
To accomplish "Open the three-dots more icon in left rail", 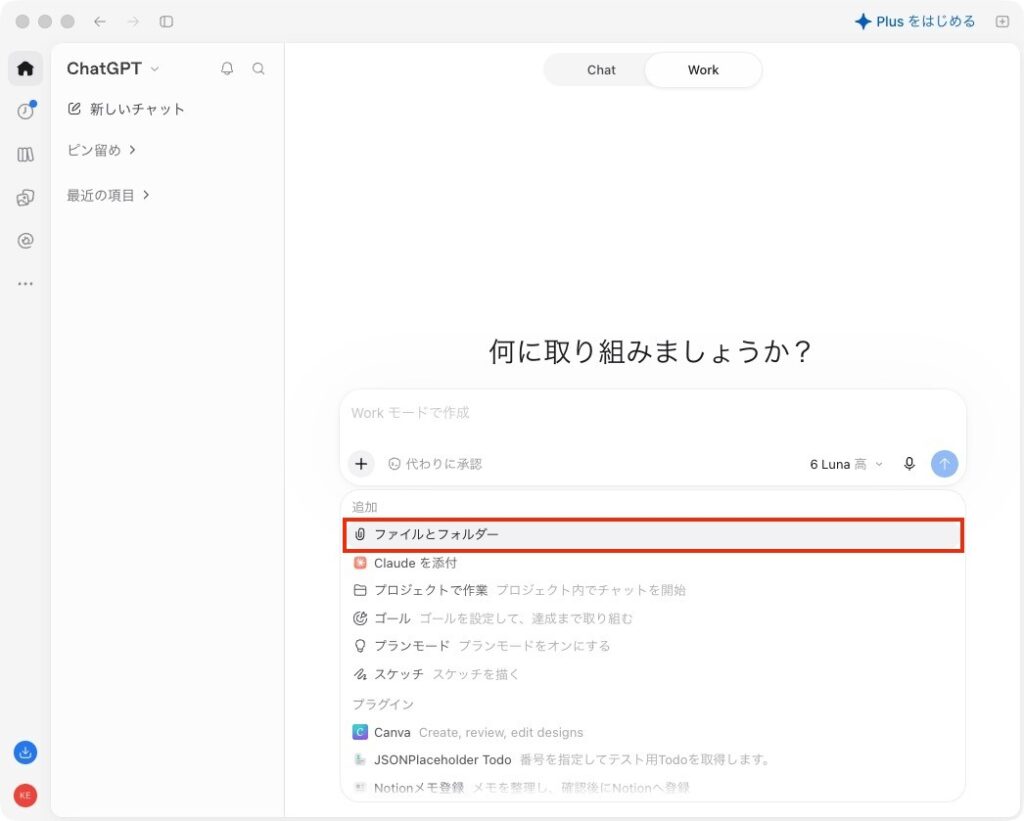I will click(x=25, y=283).
